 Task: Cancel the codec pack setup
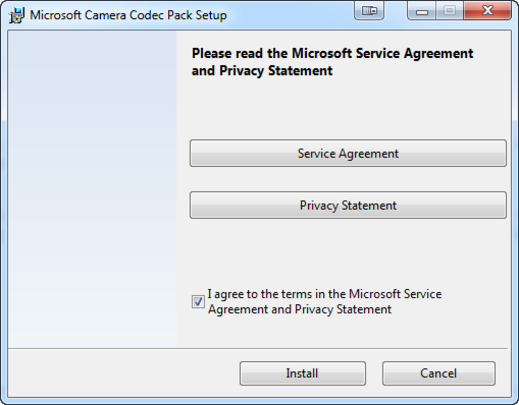coord(439,373)
